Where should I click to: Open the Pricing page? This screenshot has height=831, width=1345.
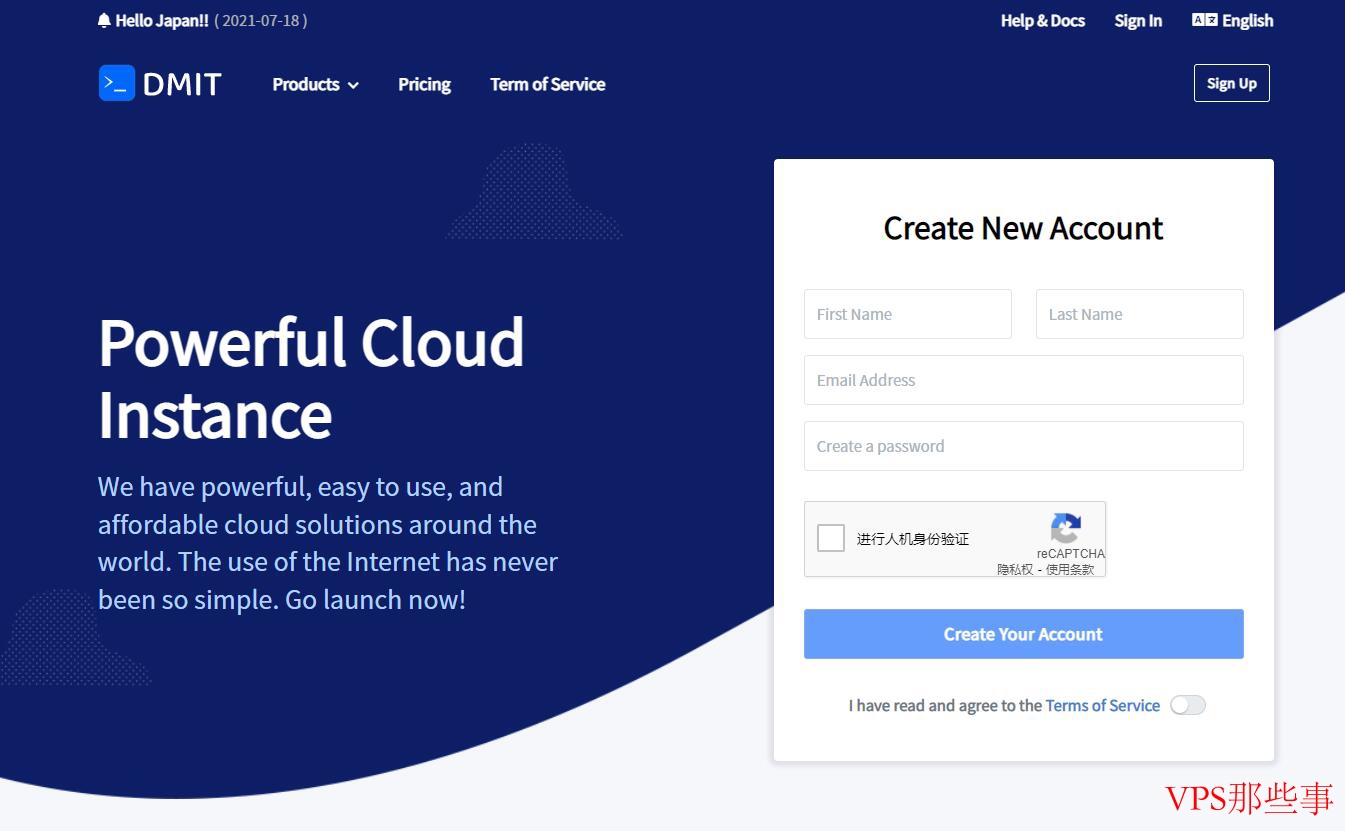point(424,84)
